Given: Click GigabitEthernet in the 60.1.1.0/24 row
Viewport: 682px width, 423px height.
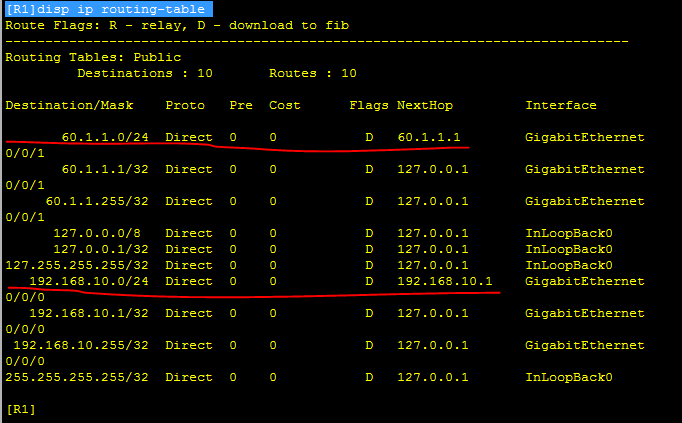Looking at the screenshot, I should click(585, 137).
